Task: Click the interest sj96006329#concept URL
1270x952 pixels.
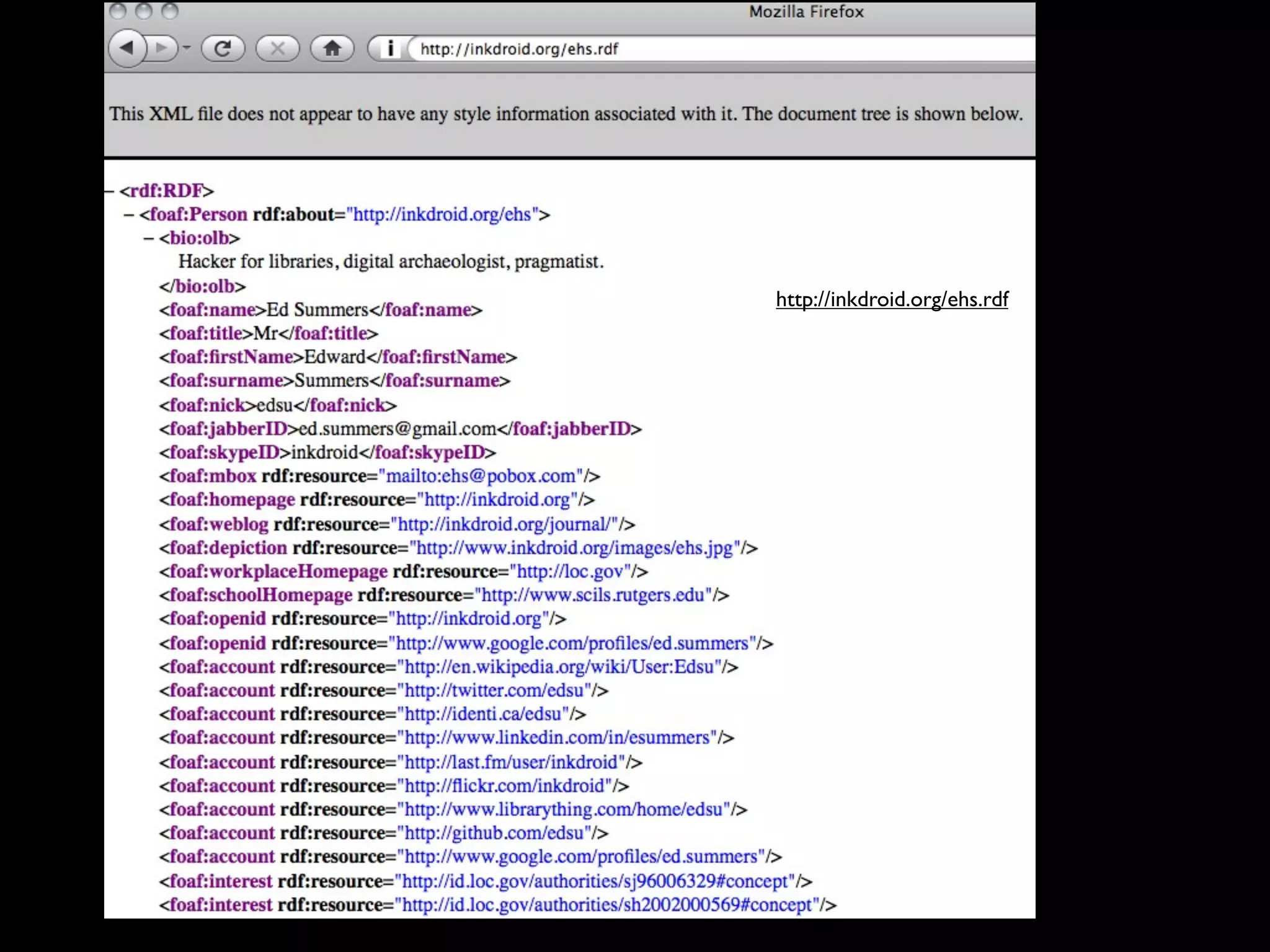Action: pyautogui.click(x=595, y=881)
